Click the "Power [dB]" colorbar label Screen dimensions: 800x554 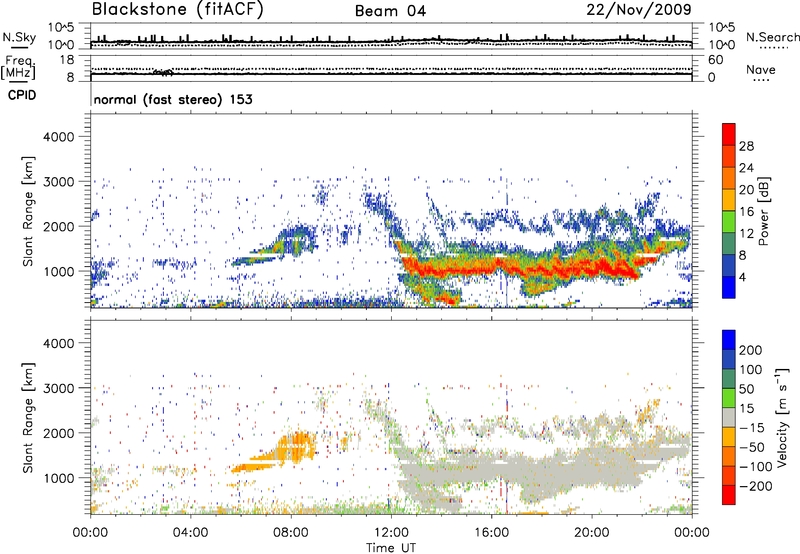point(764,211)
